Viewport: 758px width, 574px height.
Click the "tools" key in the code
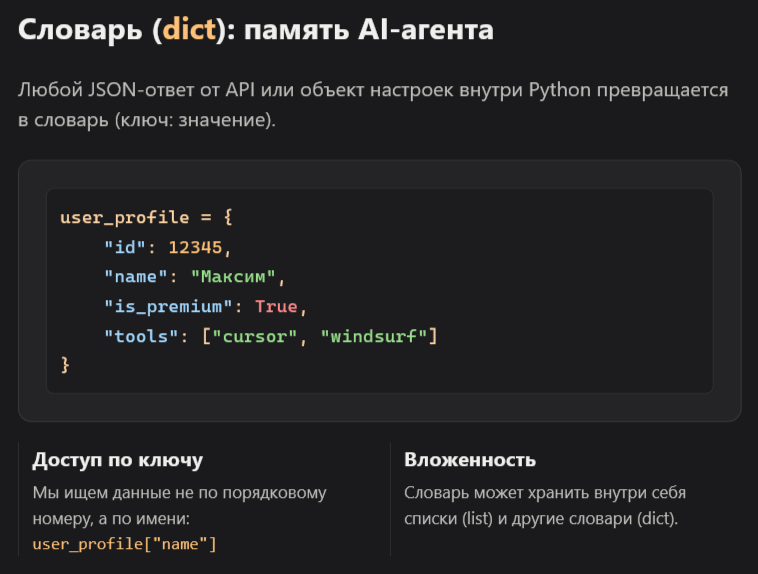pyautogui.click(x=141, y=336)
